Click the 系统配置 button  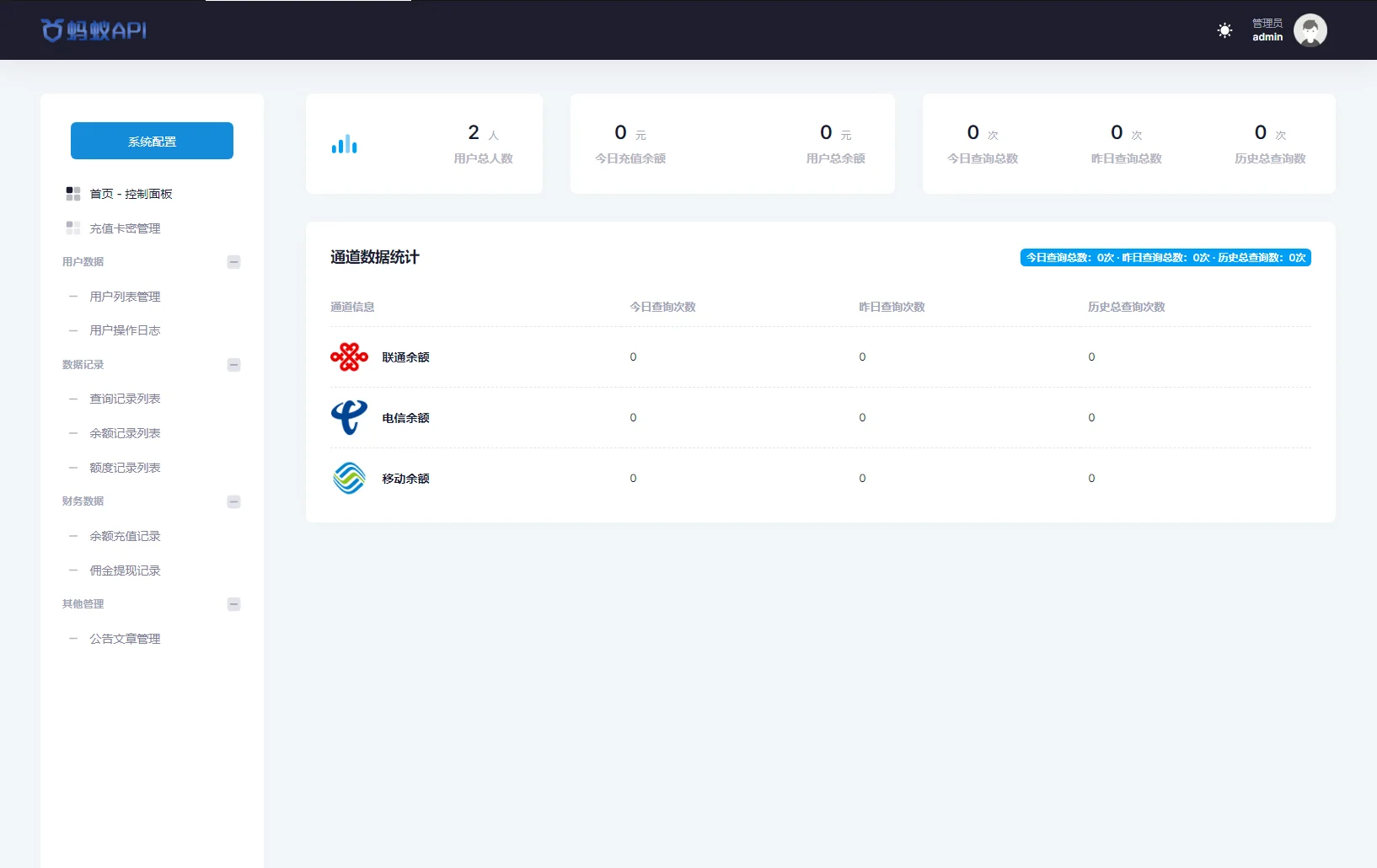click(x=152, y=141)
